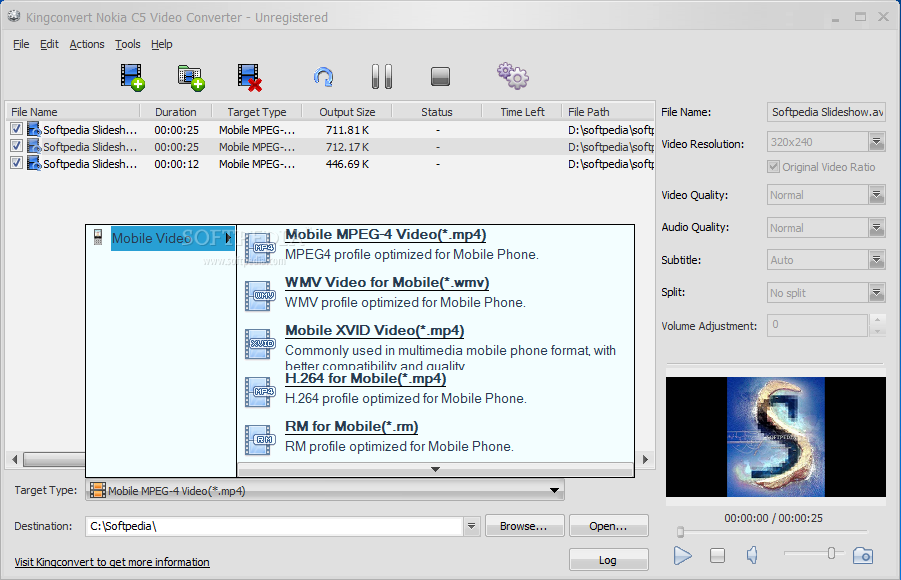Click the MP4 icon beside Mobile MPEG-4 Video
This screenshot has height=580, width=901.
point(260,247)
